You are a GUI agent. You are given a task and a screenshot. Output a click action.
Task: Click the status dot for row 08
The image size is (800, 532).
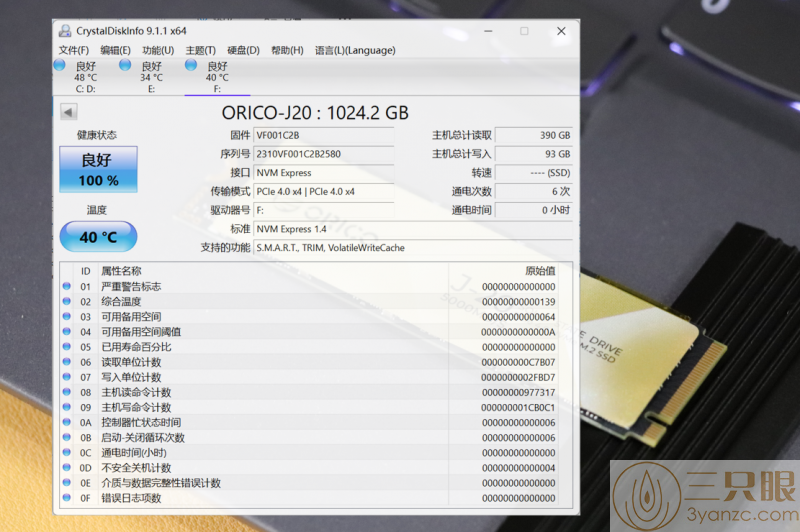(67, 392)
